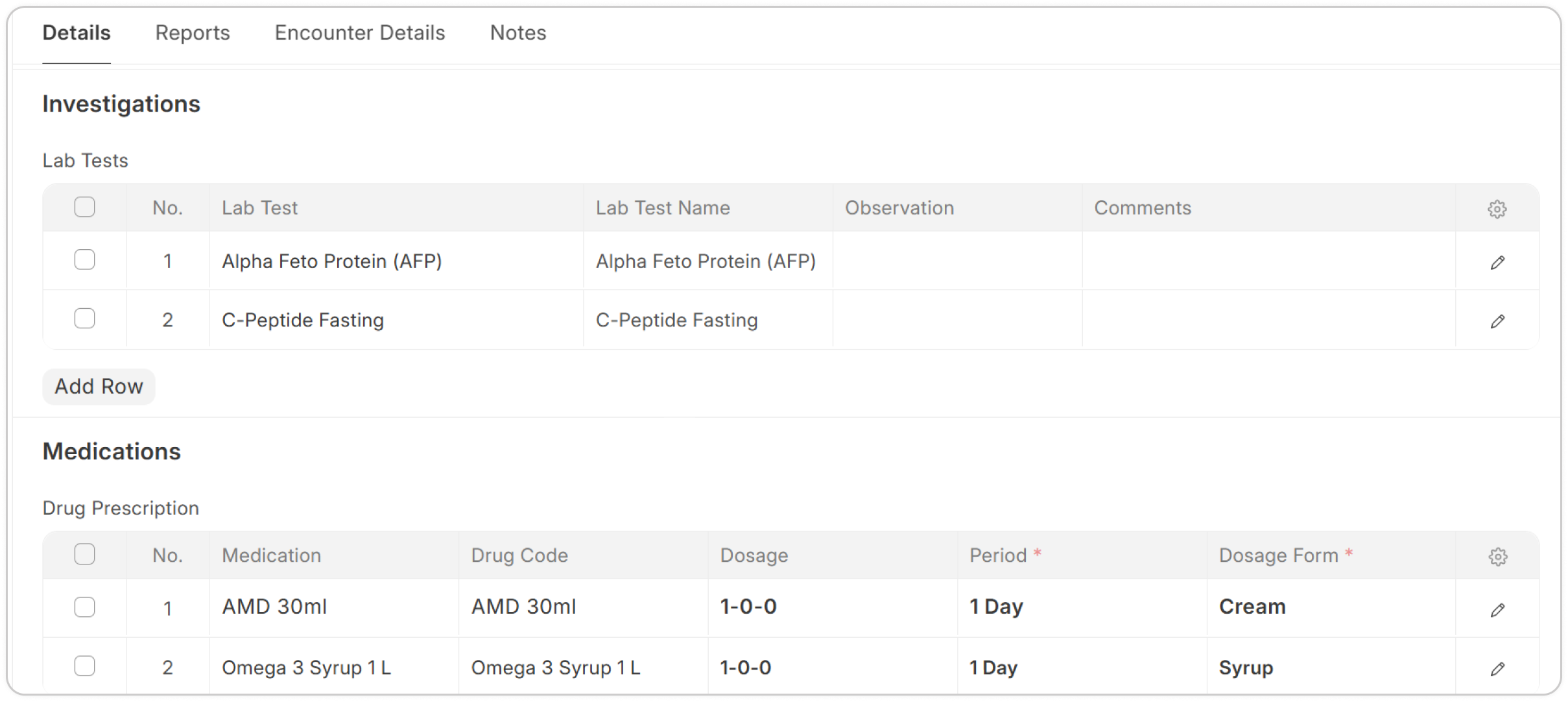The image size is (1568, 702).
Task: Edit the Omega 3 Syrup row pencil
Action: click(1497, 669)
